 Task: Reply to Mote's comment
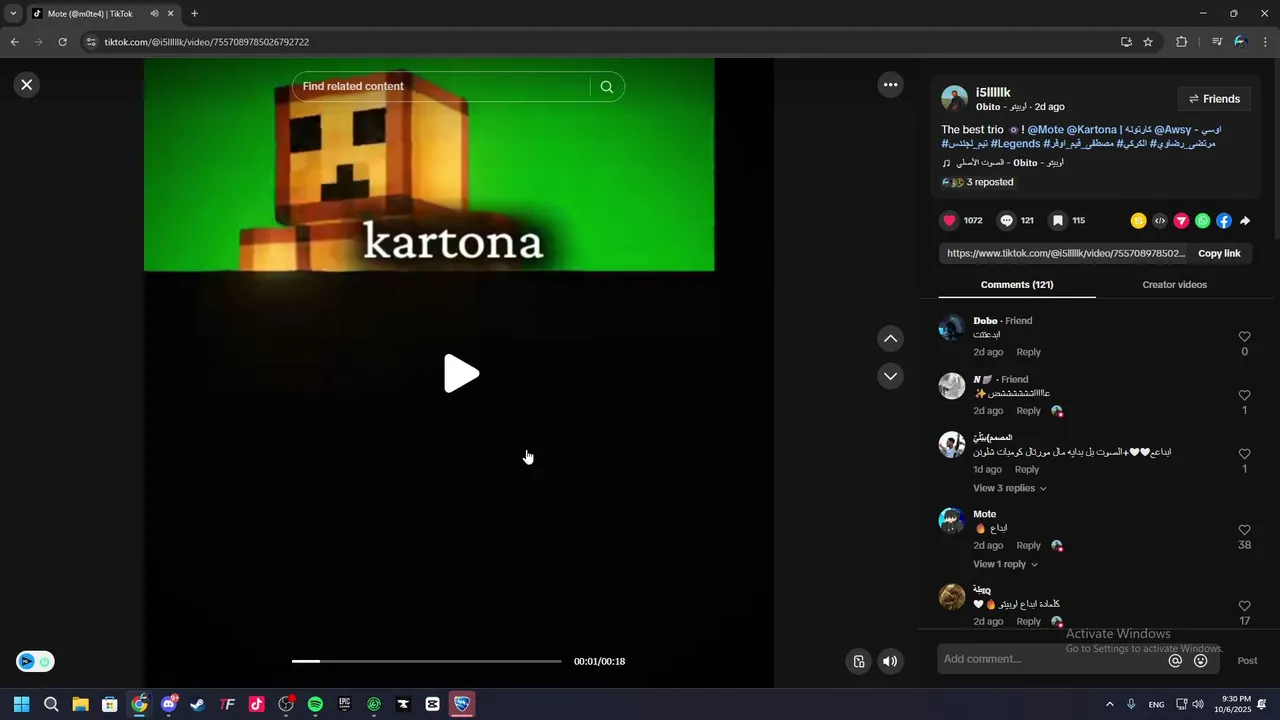pos(1028,546)
